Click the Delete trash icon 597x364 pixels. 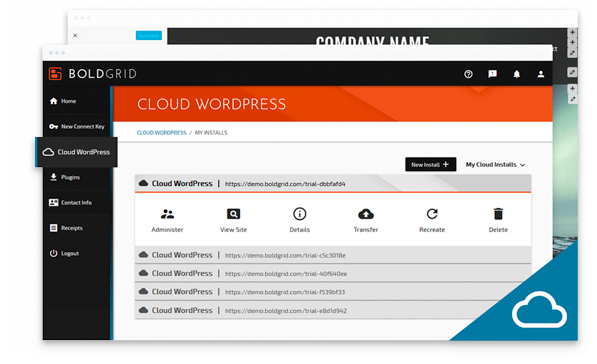(x=498, y=214)
